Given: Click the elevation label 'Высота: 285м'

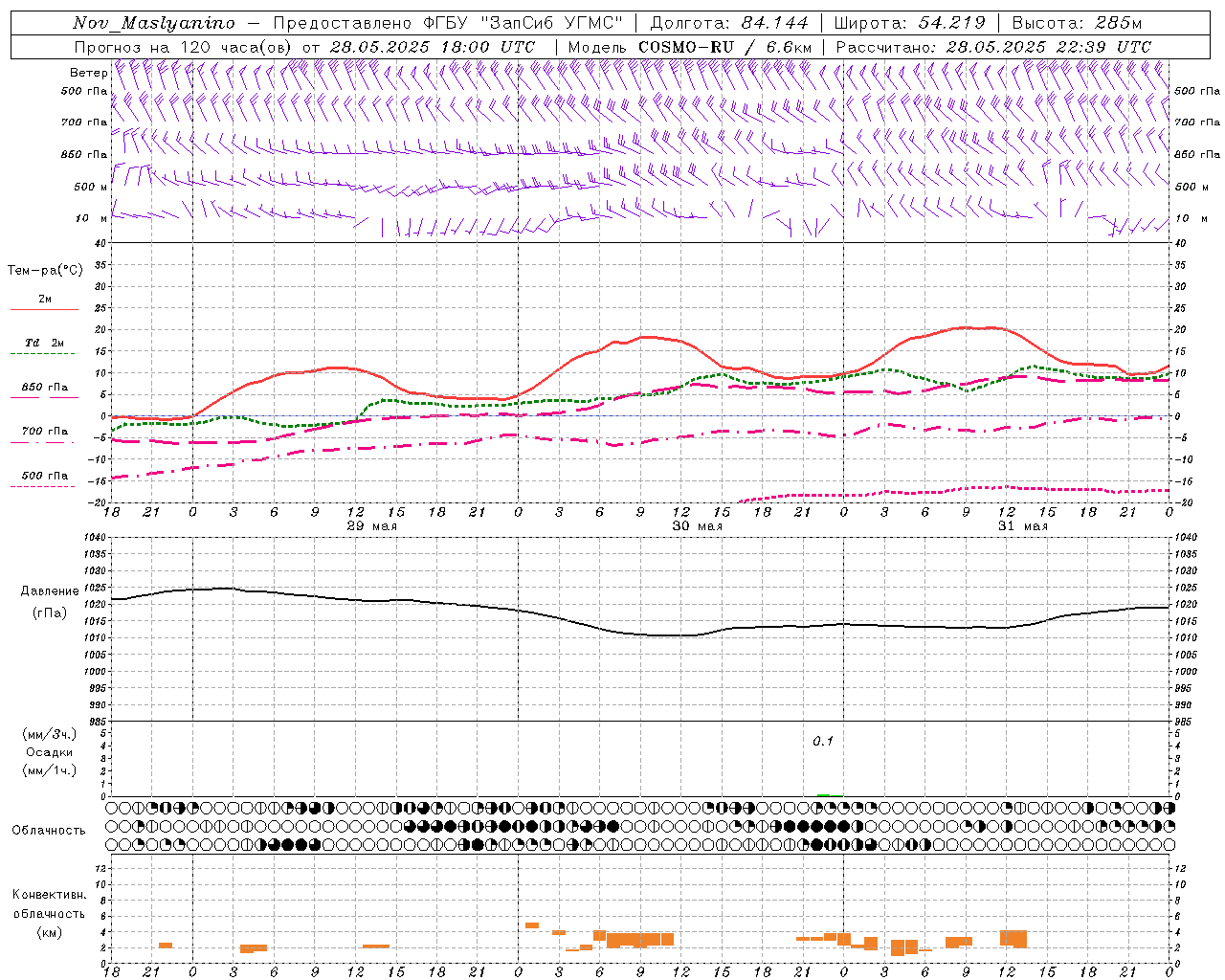Looking at the screenshot, I should click(1077, 23).
